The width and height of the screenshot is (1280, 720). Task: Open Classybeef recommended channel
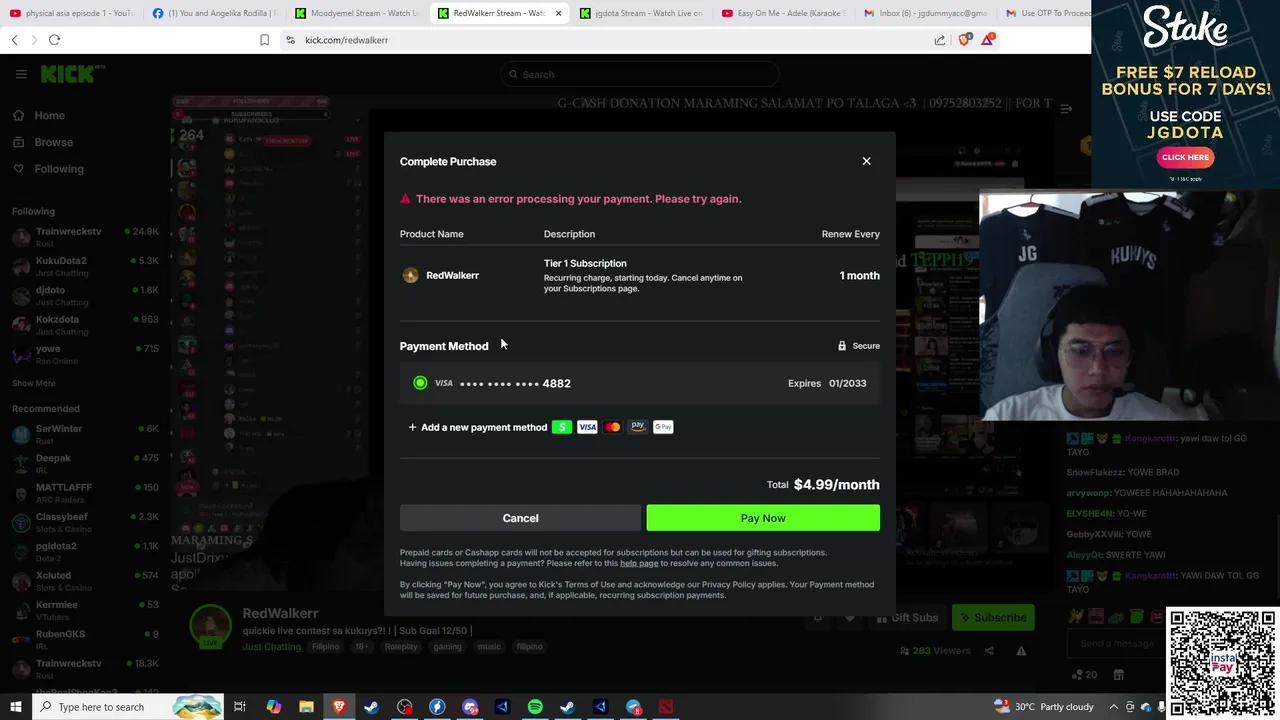(x=85, y=522)
